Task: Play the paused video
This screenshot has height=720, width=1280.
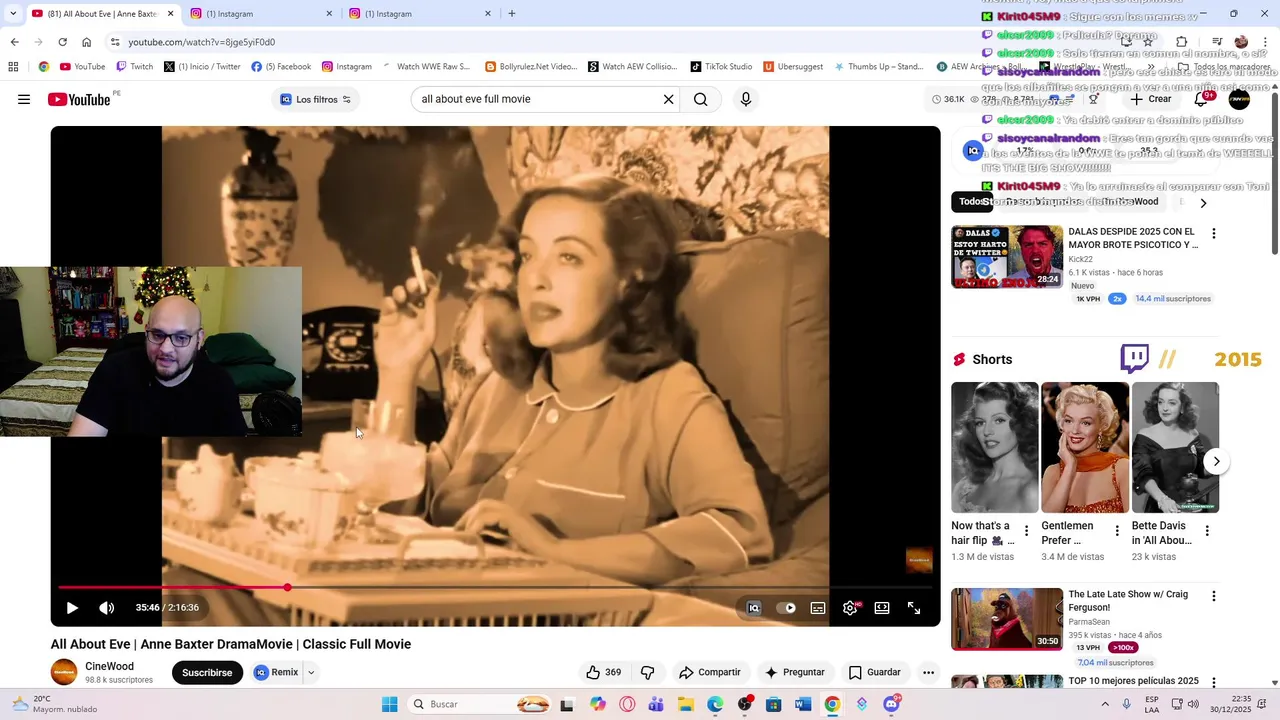Action: point(72,607)
